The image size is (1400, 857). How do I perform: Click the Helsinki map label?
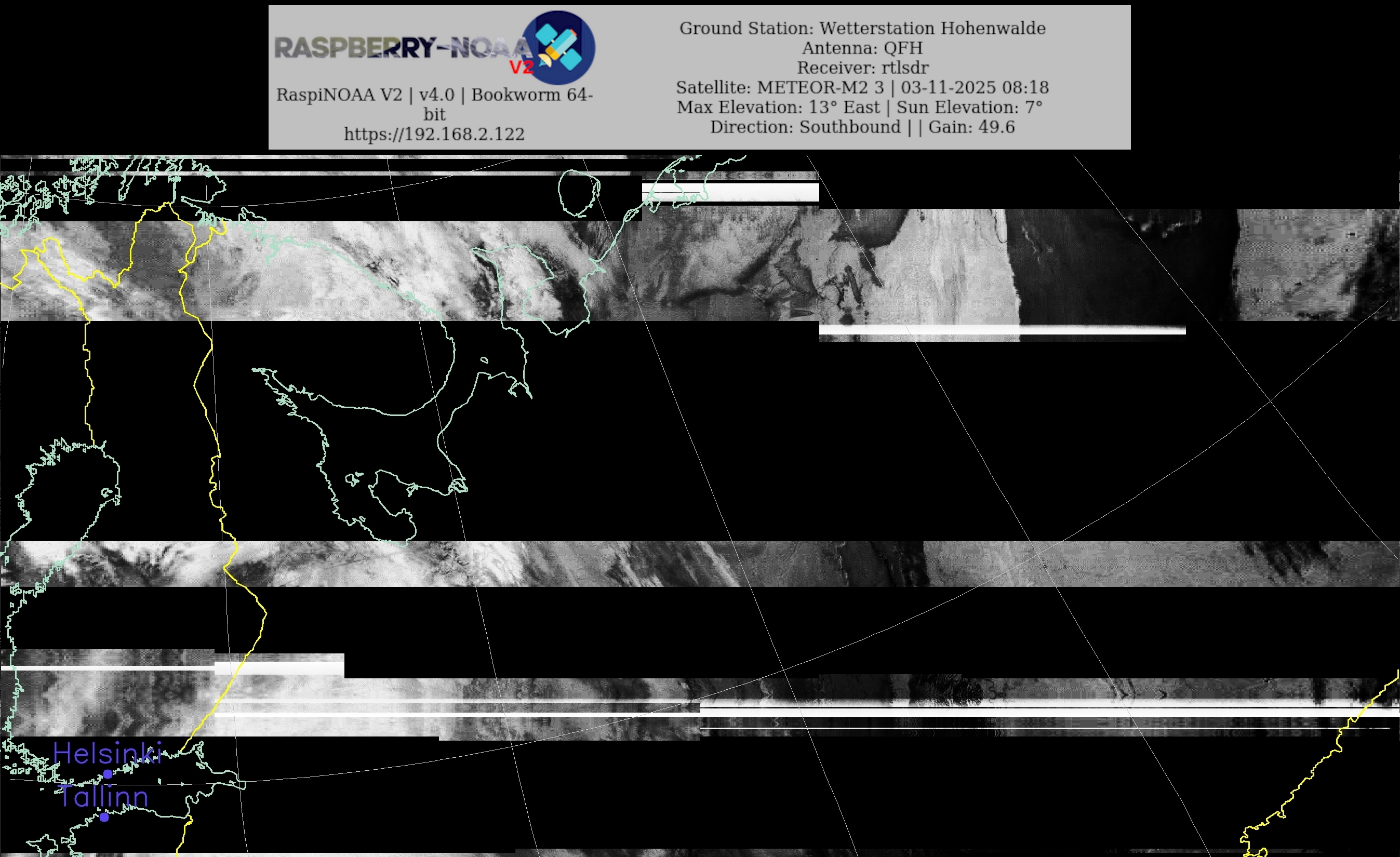point(108,753)
